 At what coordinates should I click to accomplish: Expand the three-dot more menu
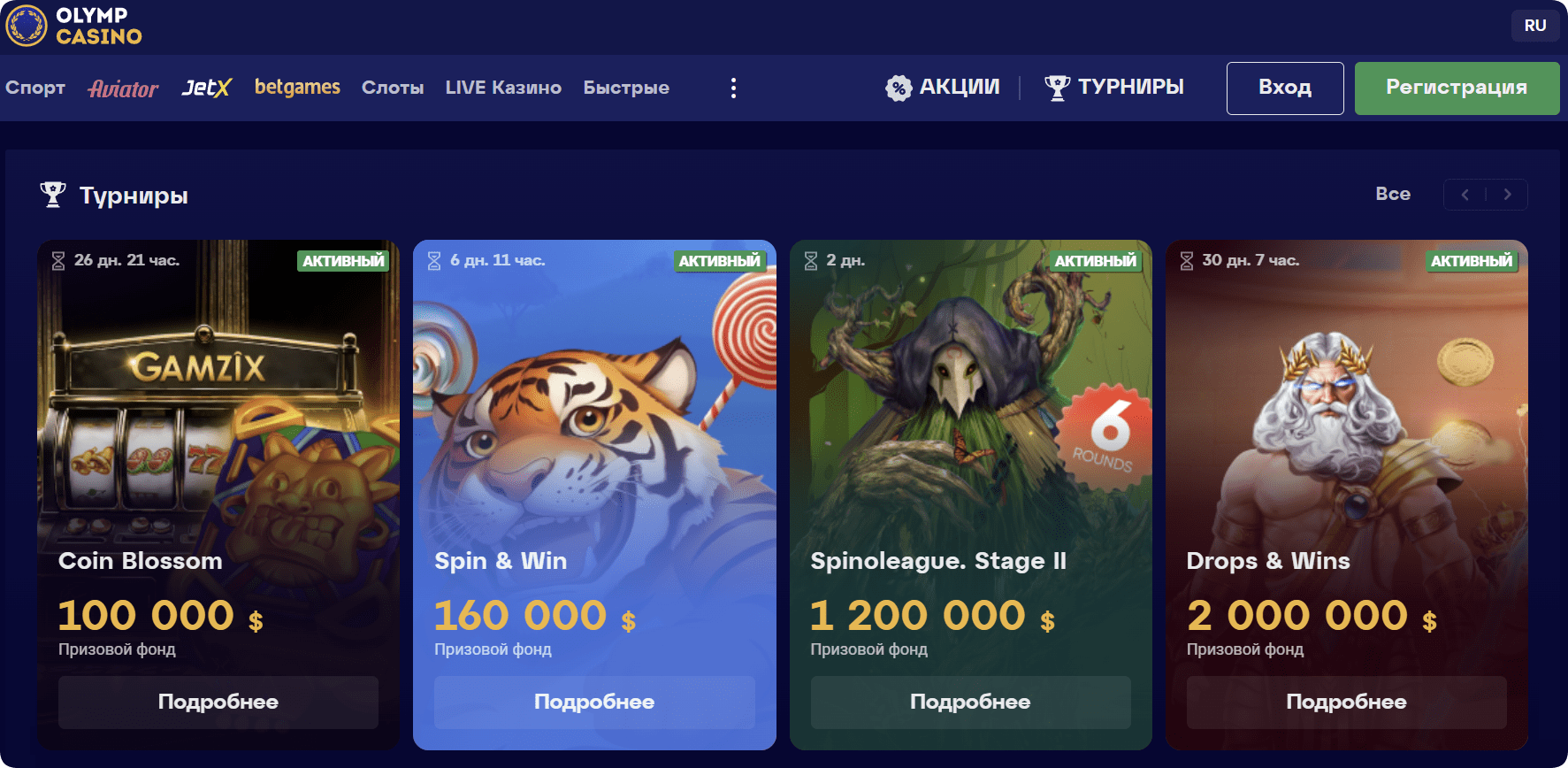733,88
